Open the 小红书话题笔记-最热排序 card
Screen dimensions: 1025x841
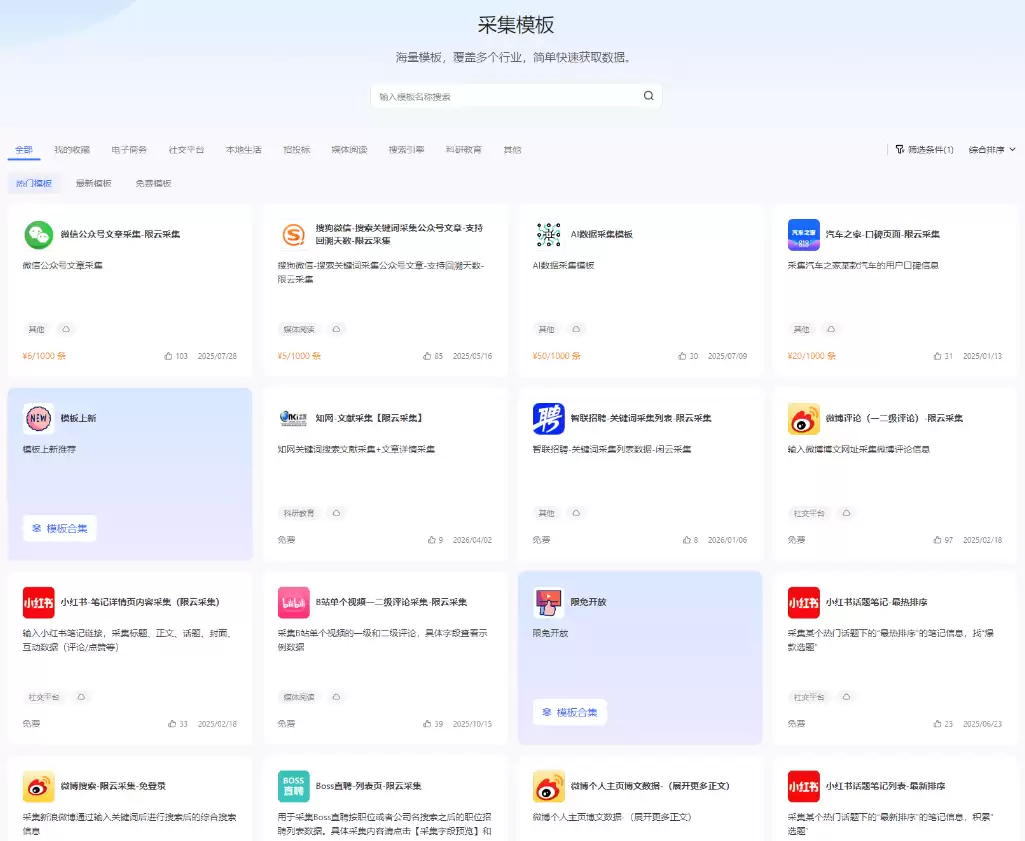pos(895,658)
